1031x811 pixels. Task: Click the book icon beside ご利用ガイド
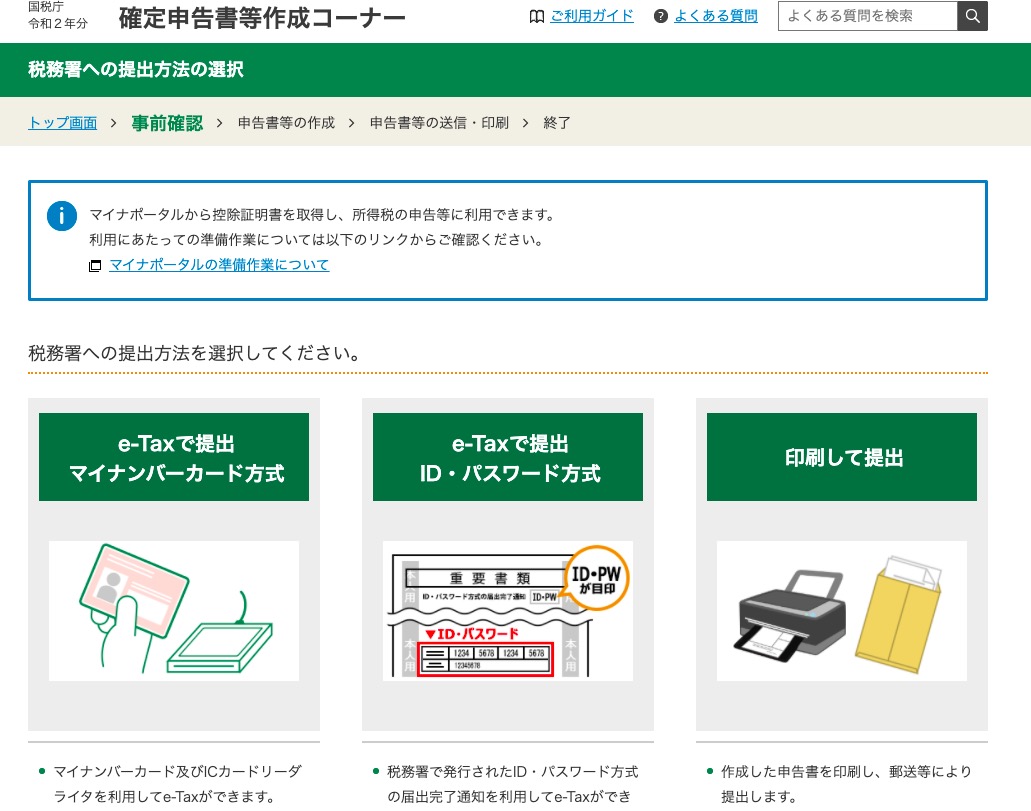click(537, 16)
